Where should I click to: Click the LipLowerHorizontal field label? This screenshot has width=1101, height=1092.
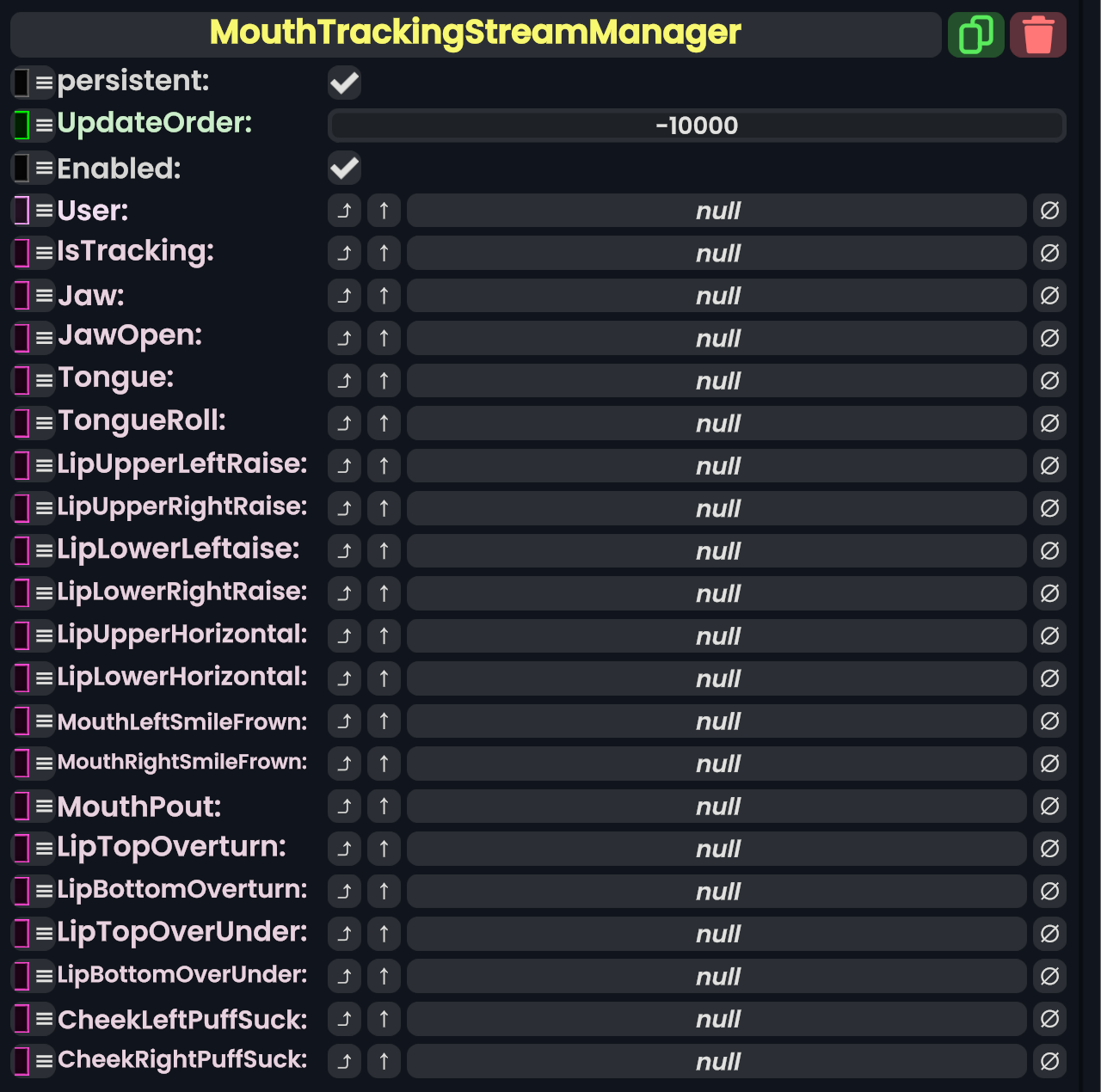tap(181, 678)
